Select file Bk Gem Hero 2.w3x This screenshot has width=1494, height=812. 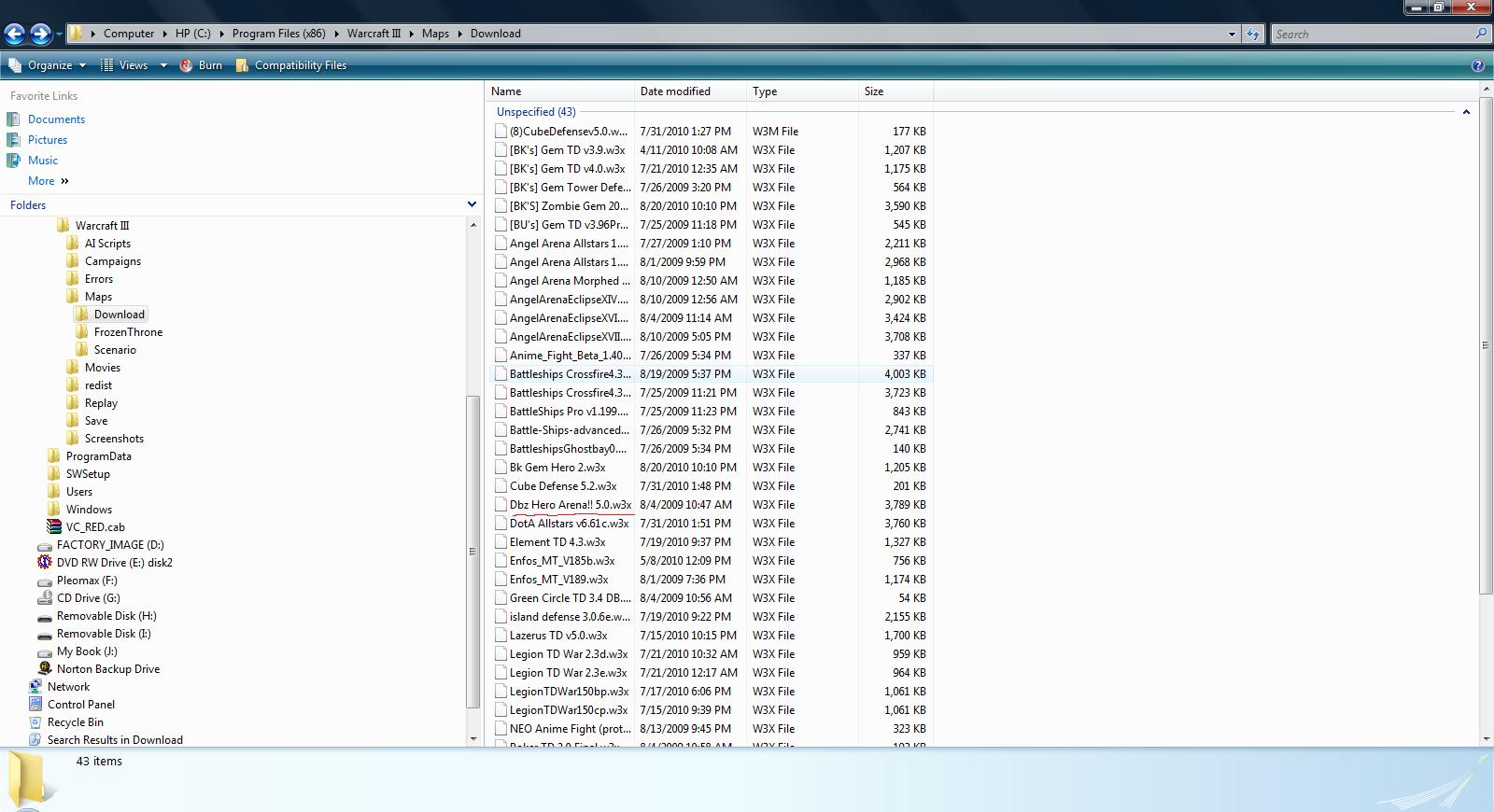(557, 468)
